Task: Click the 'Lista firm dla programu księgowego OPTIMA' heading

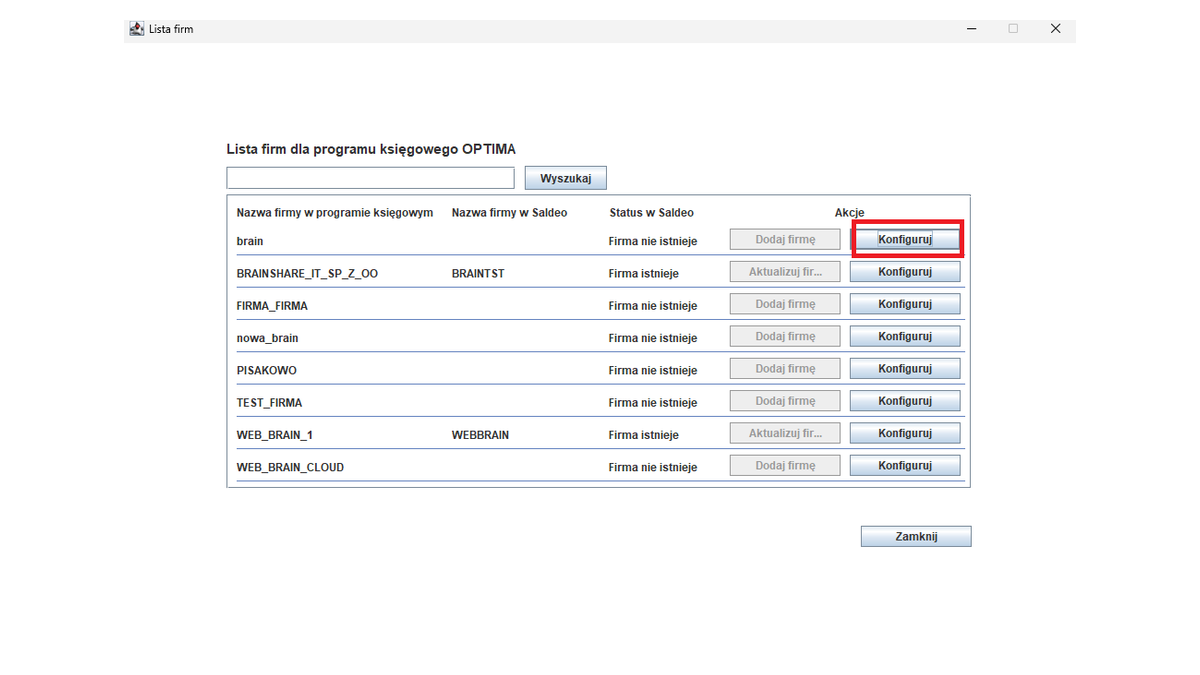Action: pyautogui.click(x=371, y=149)
